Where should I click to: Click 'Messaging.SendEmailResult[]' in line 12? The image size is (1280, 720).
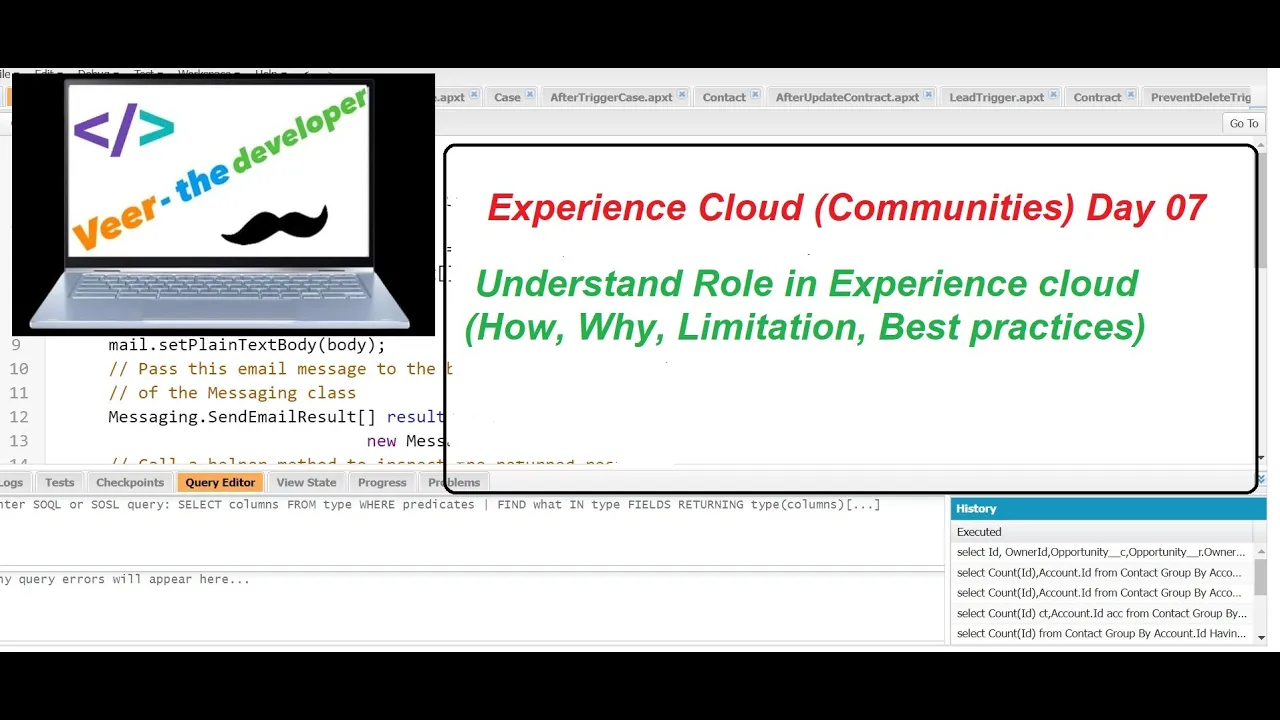(x=242, y=417)
